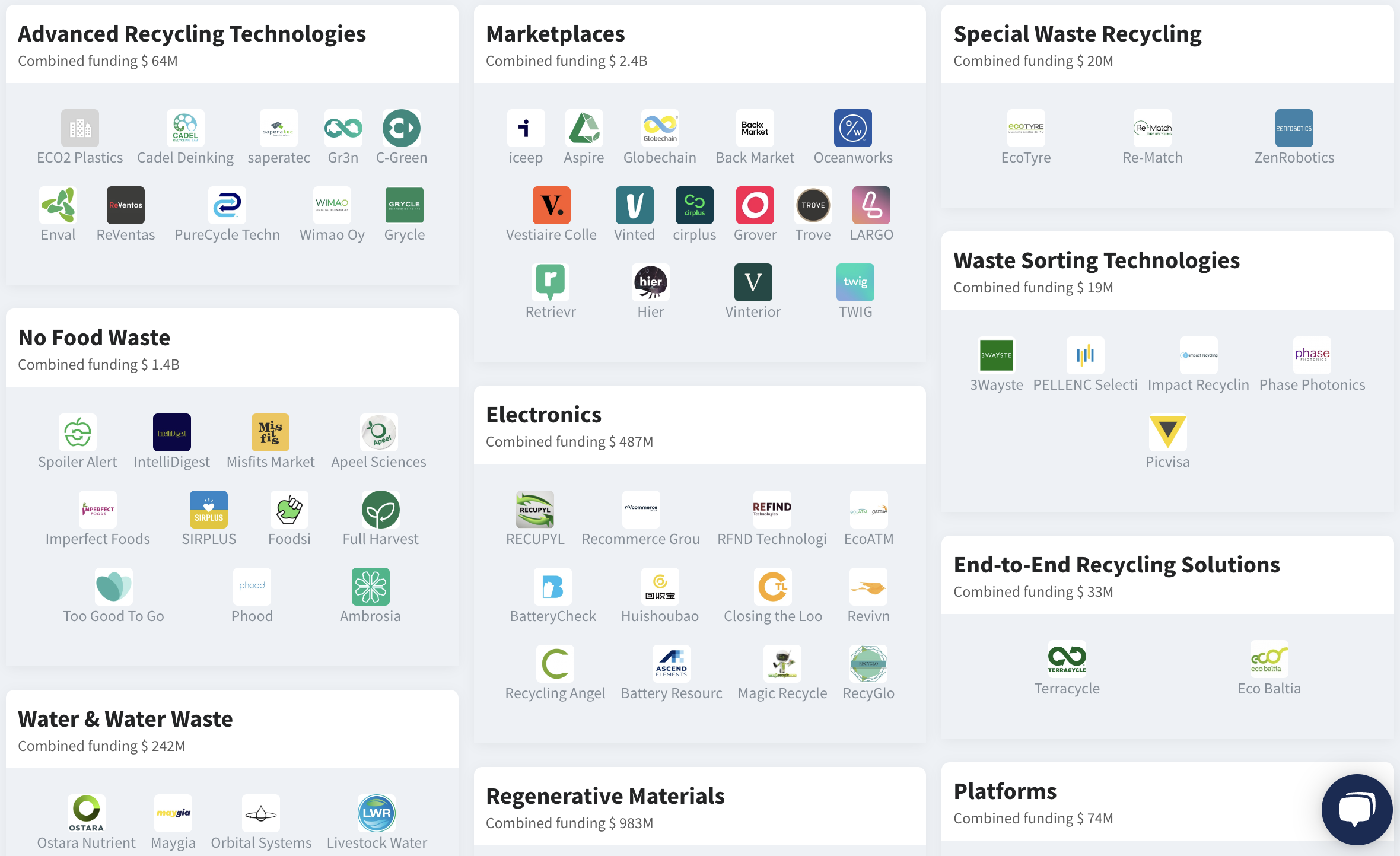Select the Misfits Market logo
The image size is (1400, 856).
pyautogui.click(x=271, y=432)
